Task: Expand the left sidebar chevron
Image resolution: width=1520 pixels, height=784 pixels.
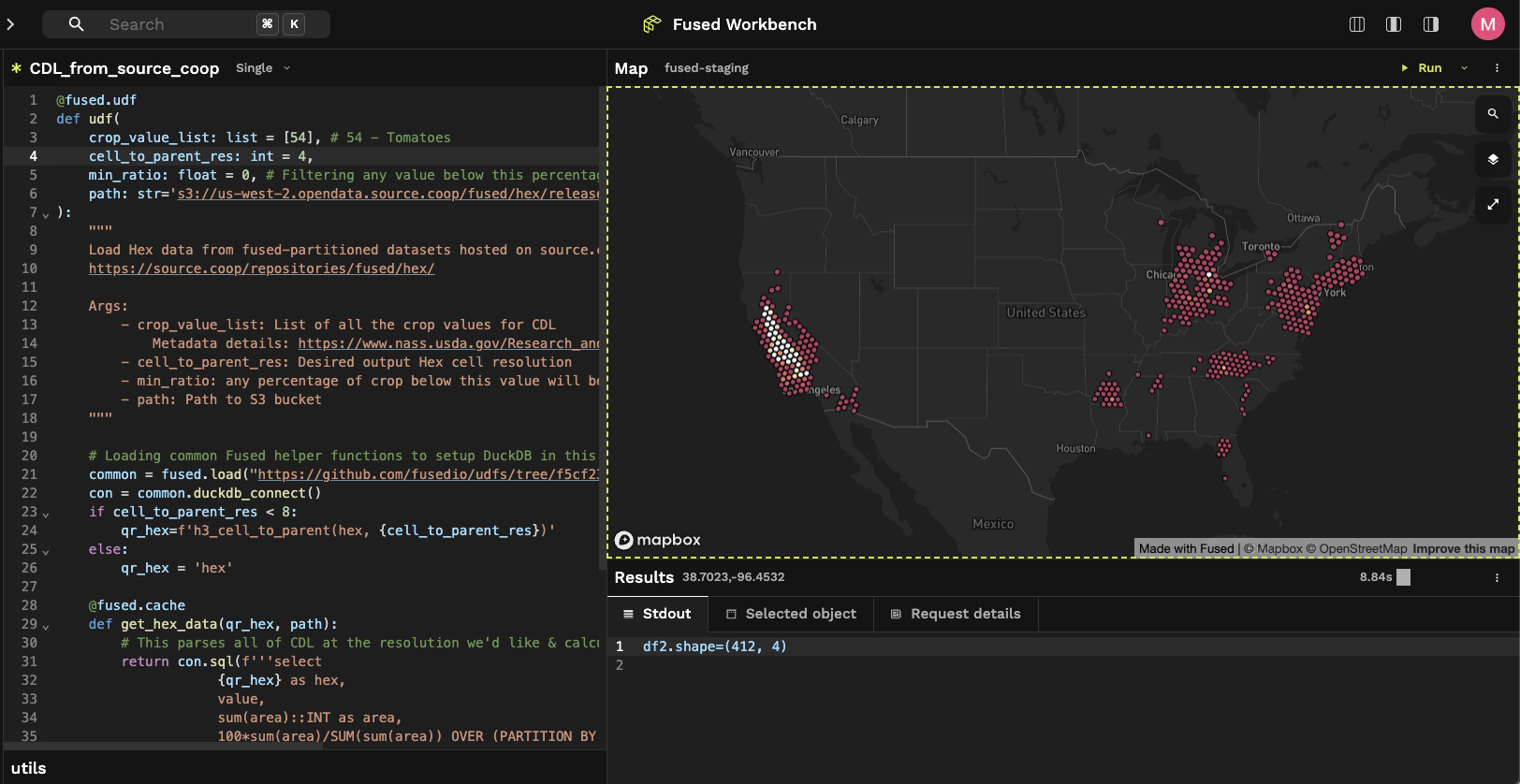Action: [10, 24]
